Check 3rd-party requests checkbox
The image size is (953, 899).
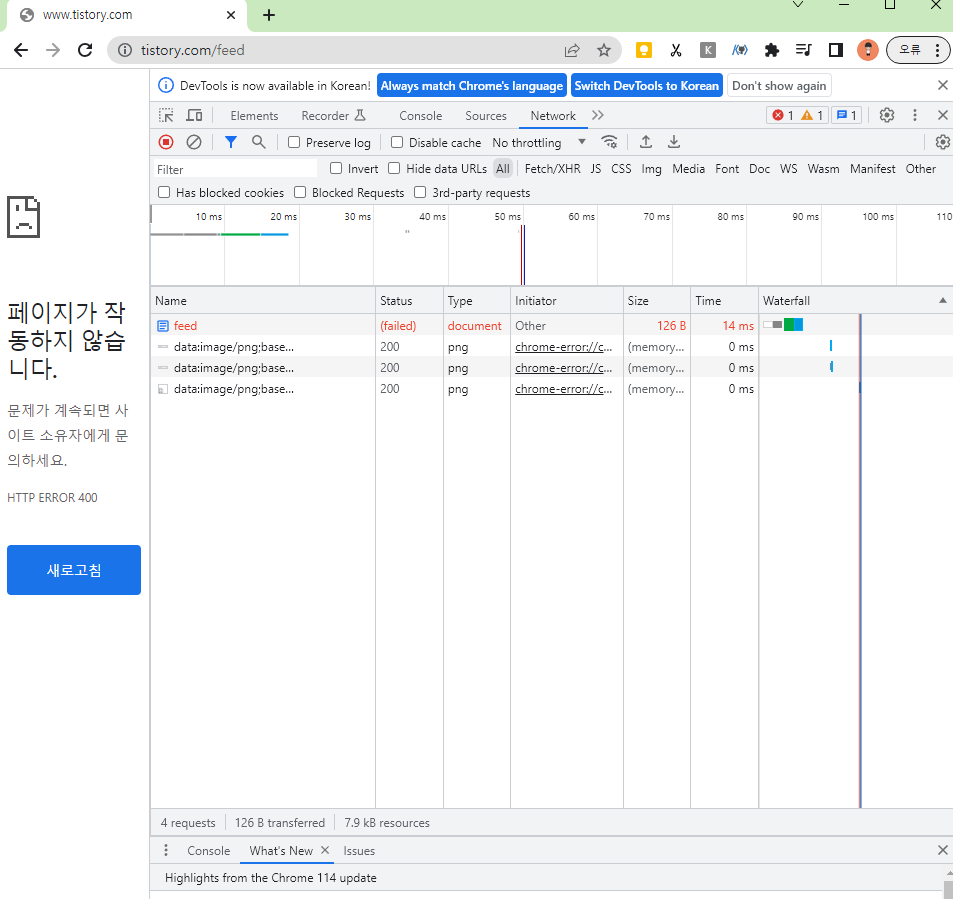(420, 193)
